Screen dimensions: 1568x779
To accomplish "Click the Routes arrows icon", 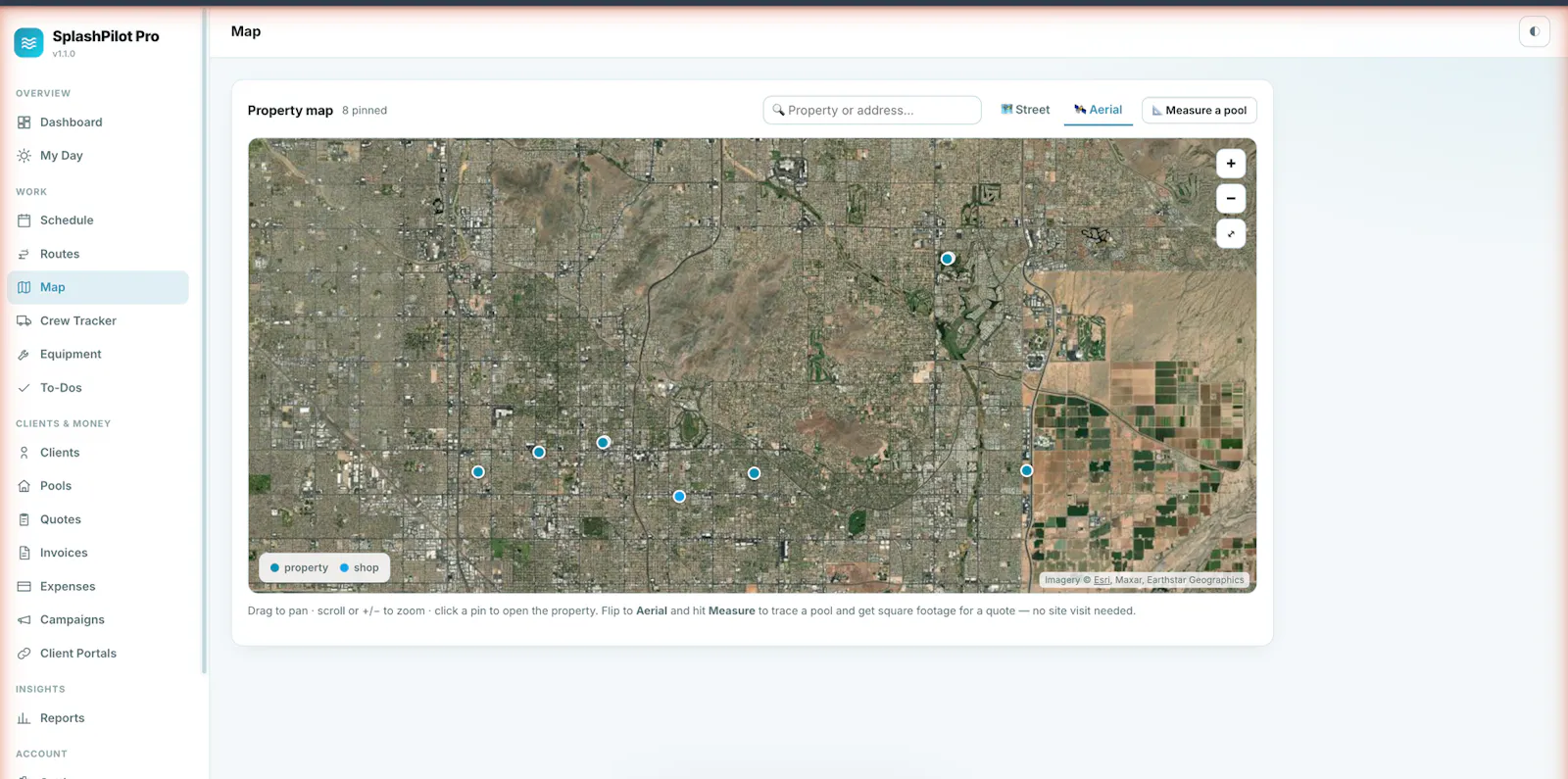I will (24, 254).
